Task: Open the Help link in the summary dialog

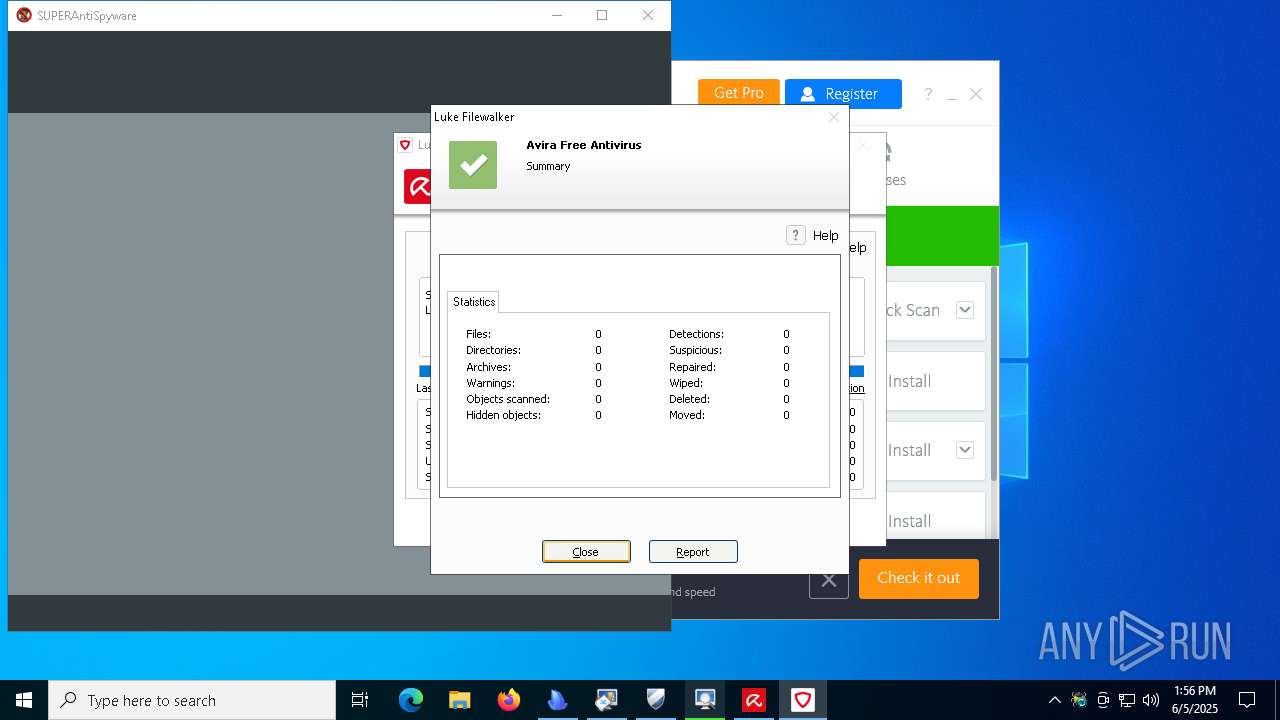Action: pyautogui.click(x=825, y=235)
